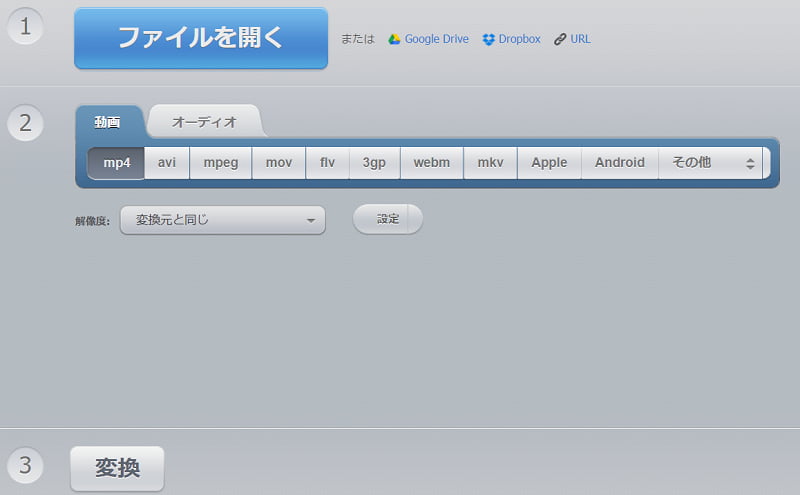Open the URL text link
The image size is (800, 495).
(580, 39)
